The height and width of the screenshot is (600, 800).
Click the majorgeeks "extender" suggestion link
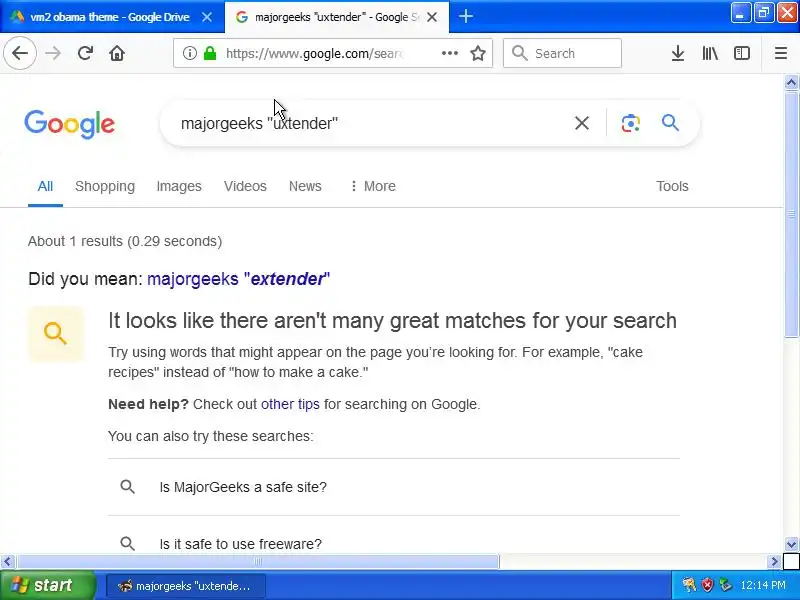238,279
